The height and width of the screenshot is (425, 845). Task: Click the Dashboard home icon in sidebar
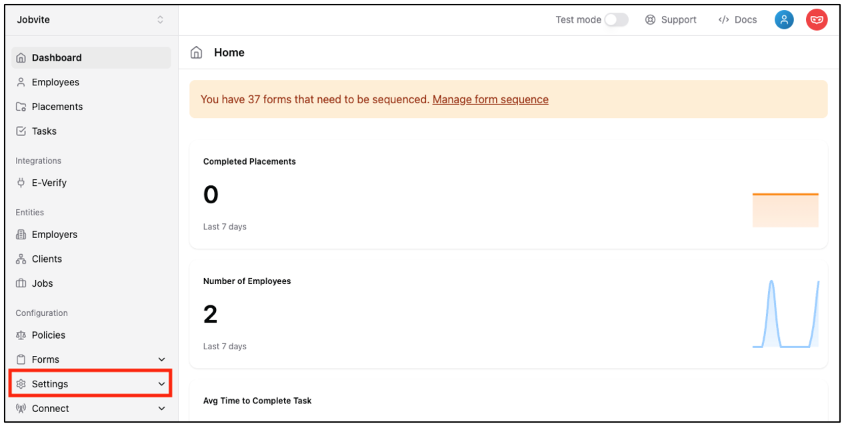point(21,58)
